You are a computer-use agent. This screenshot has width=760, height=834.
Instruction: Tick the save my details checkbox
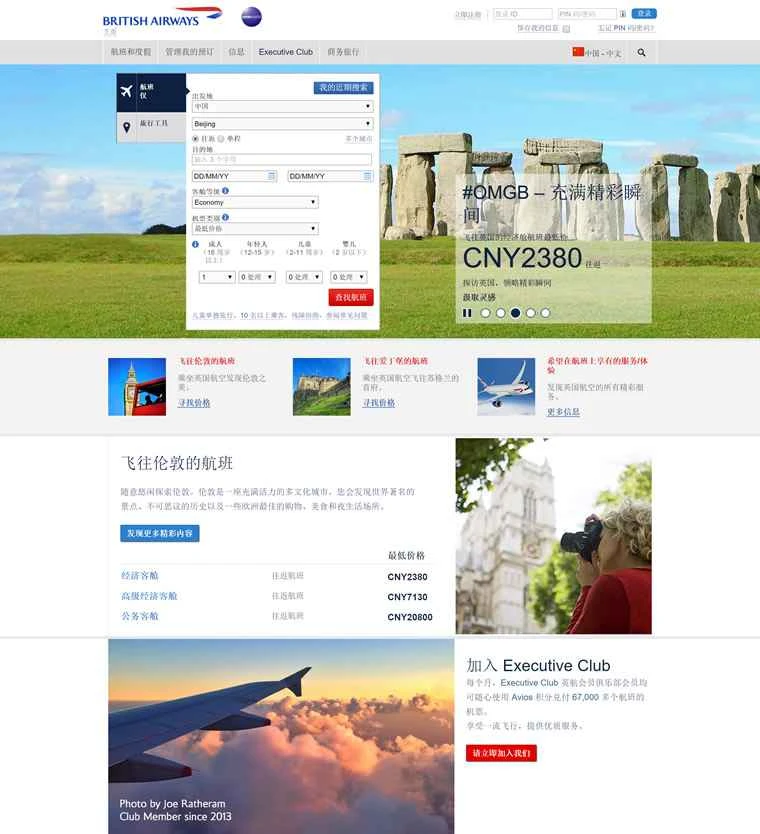click(566, 29)
